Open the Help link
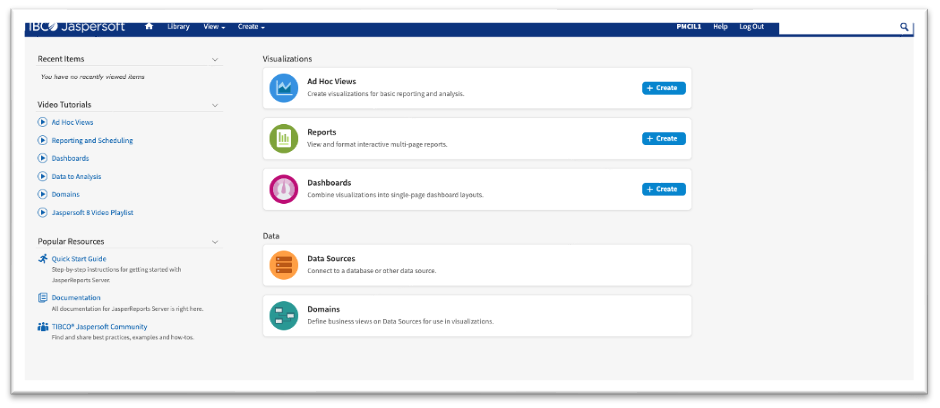The height and width of the screenshot is (408, 940). click(x=721, y=27)
